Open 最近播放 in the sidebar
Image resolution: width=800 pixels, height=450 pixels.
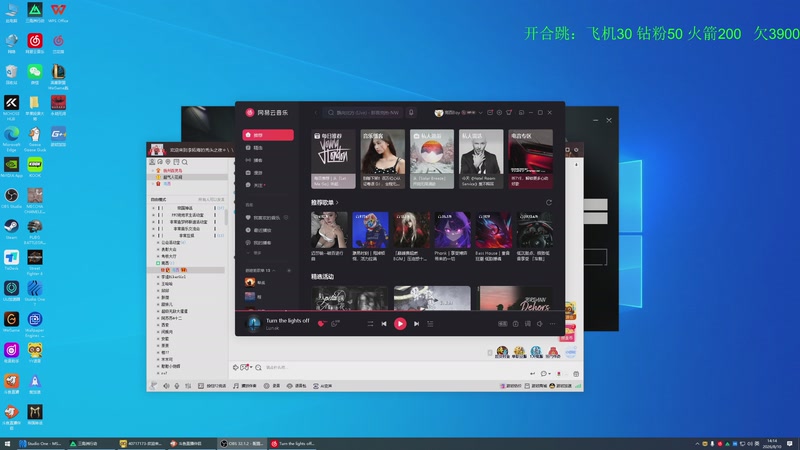click(268, 230)
